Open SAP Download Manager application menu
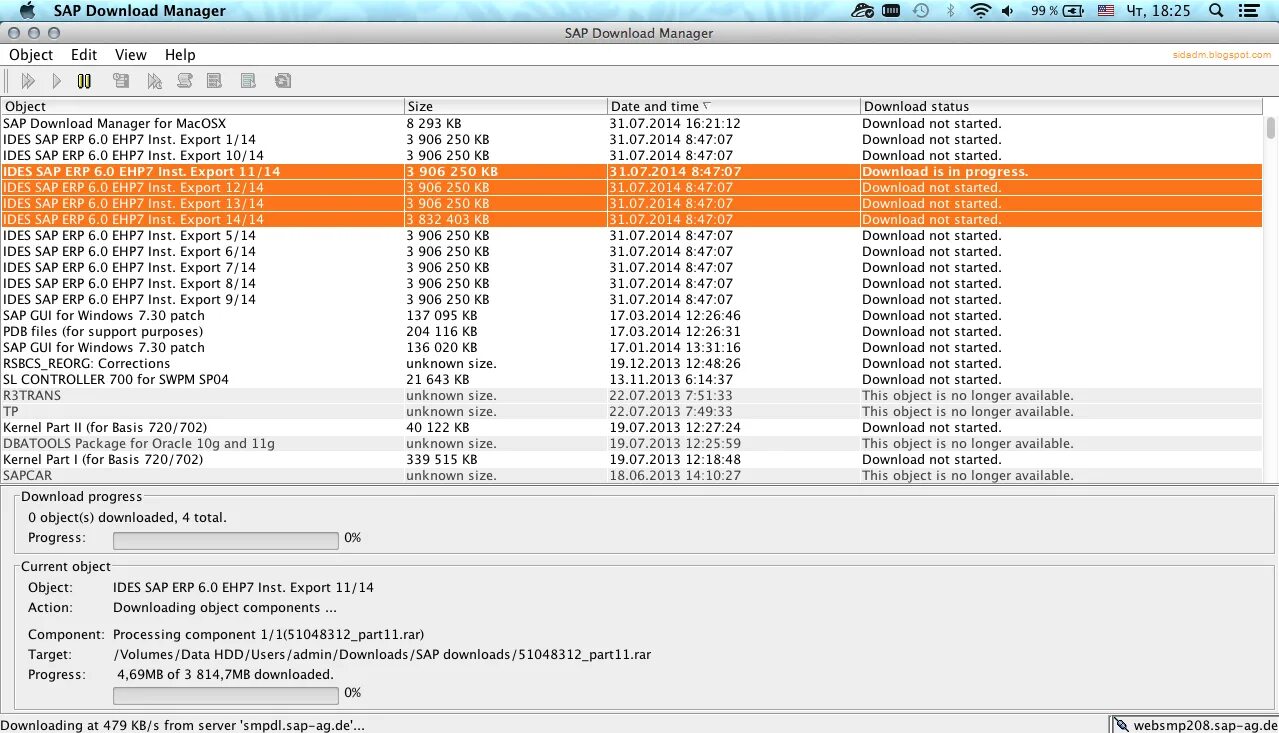 pyautogui.click(x=139, y=11)
